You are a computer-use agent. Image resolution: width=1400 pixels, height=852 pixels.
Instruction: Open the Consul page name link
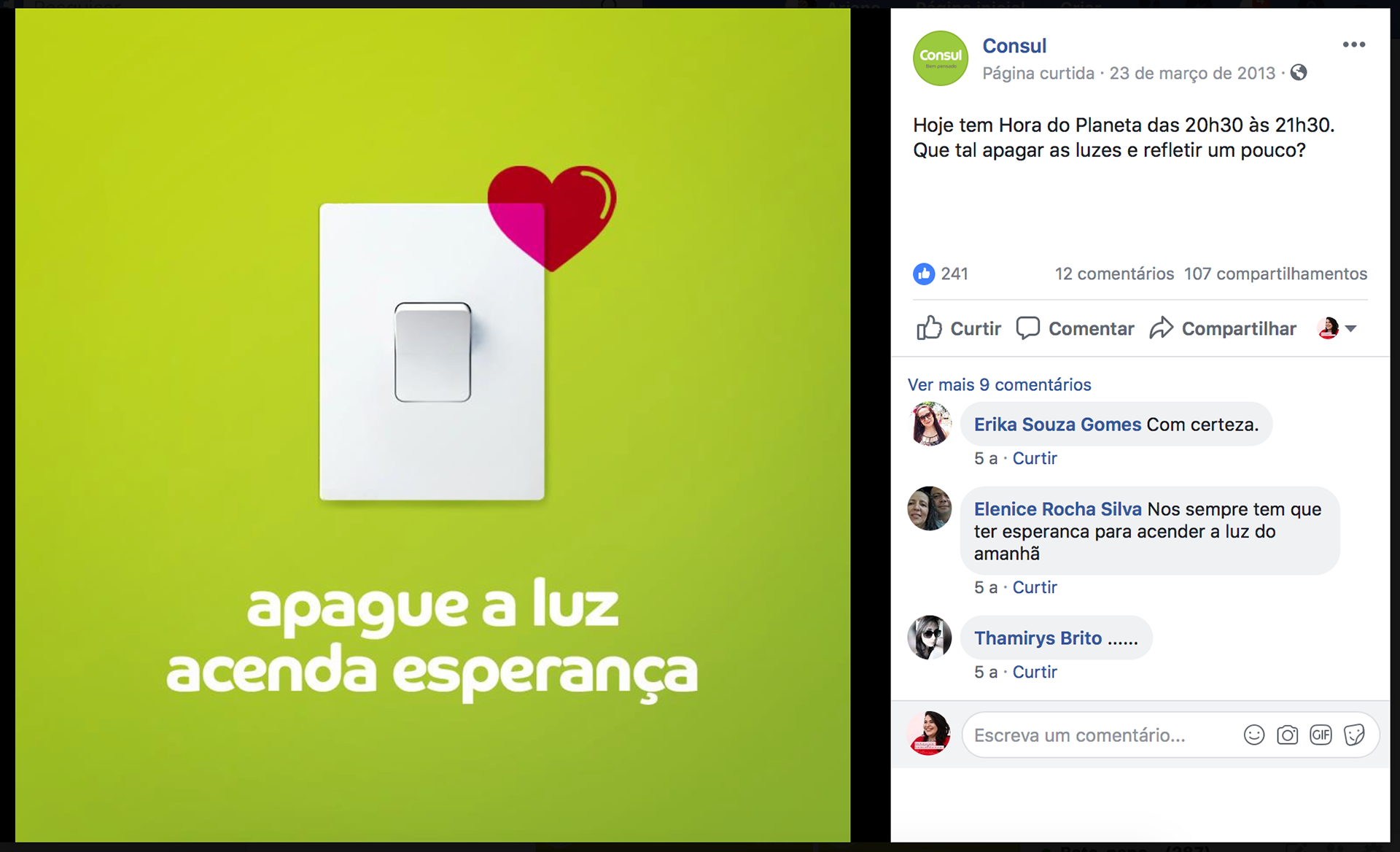(x=1014, y=46)
